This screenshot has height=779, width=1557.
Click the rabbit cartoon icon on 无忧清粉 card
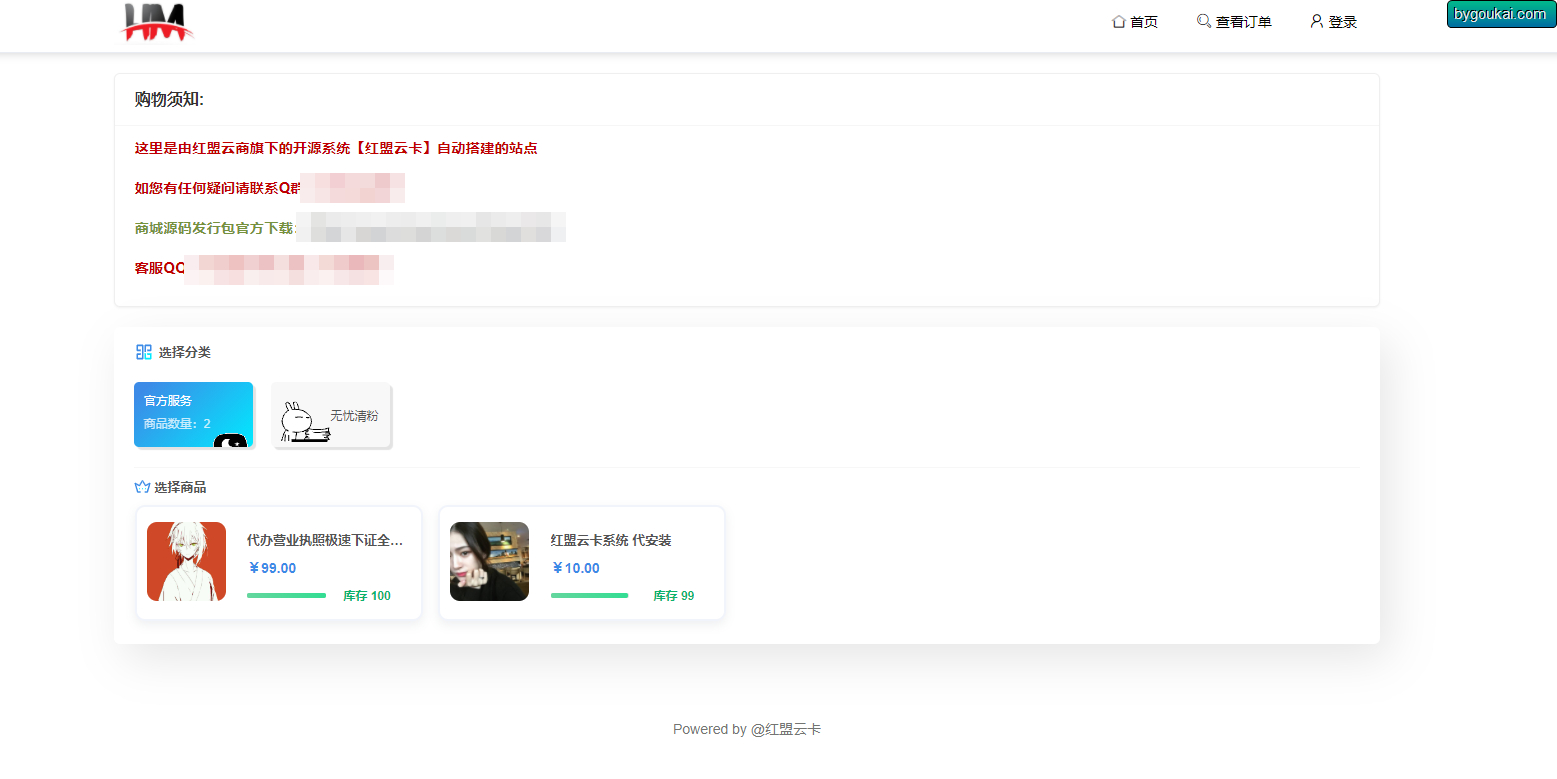[304, 421]
